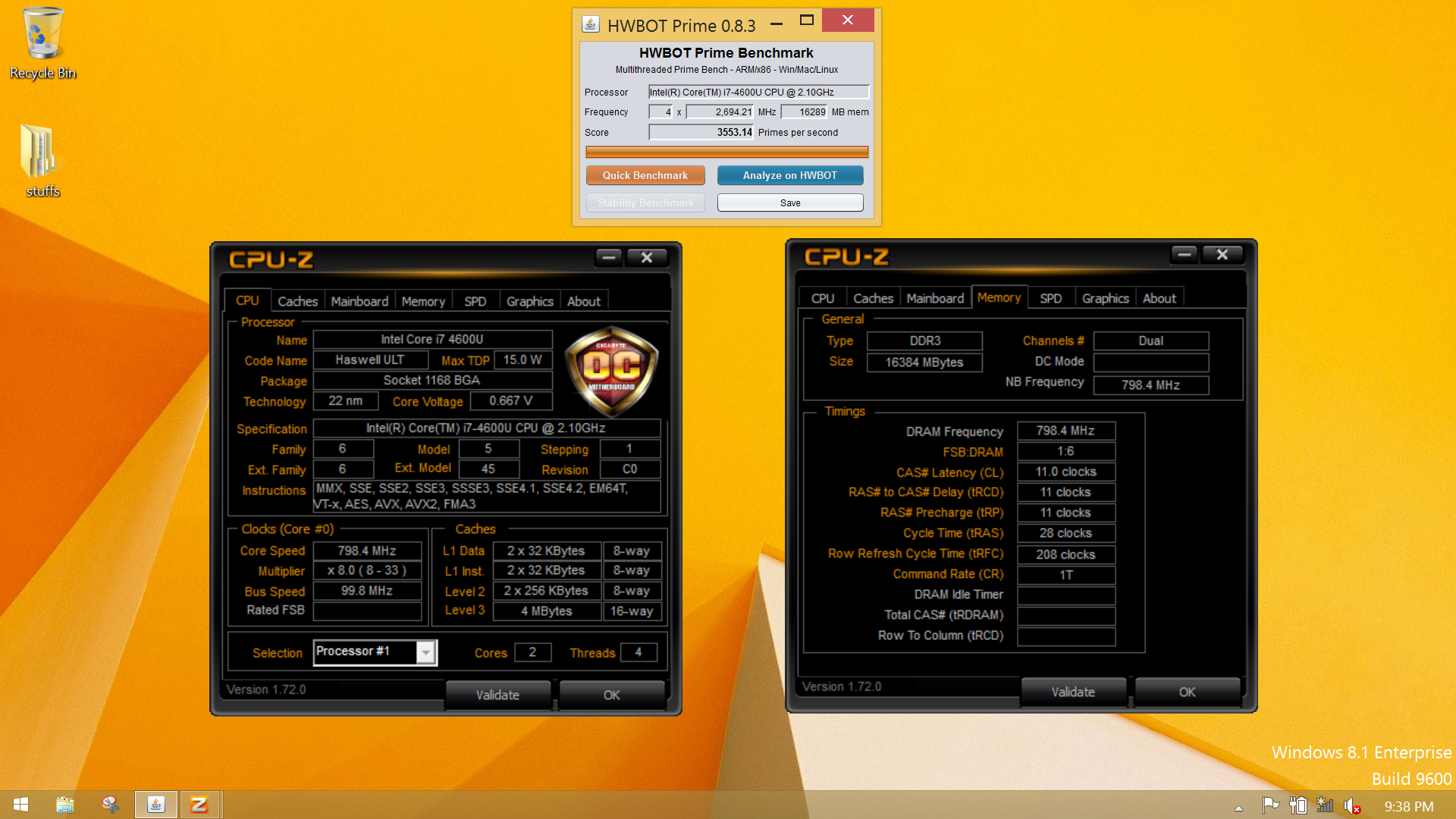Click the frequency value 2,694.21 field
The width and height of the screenshot is (1456, 819).
point(720,111)
